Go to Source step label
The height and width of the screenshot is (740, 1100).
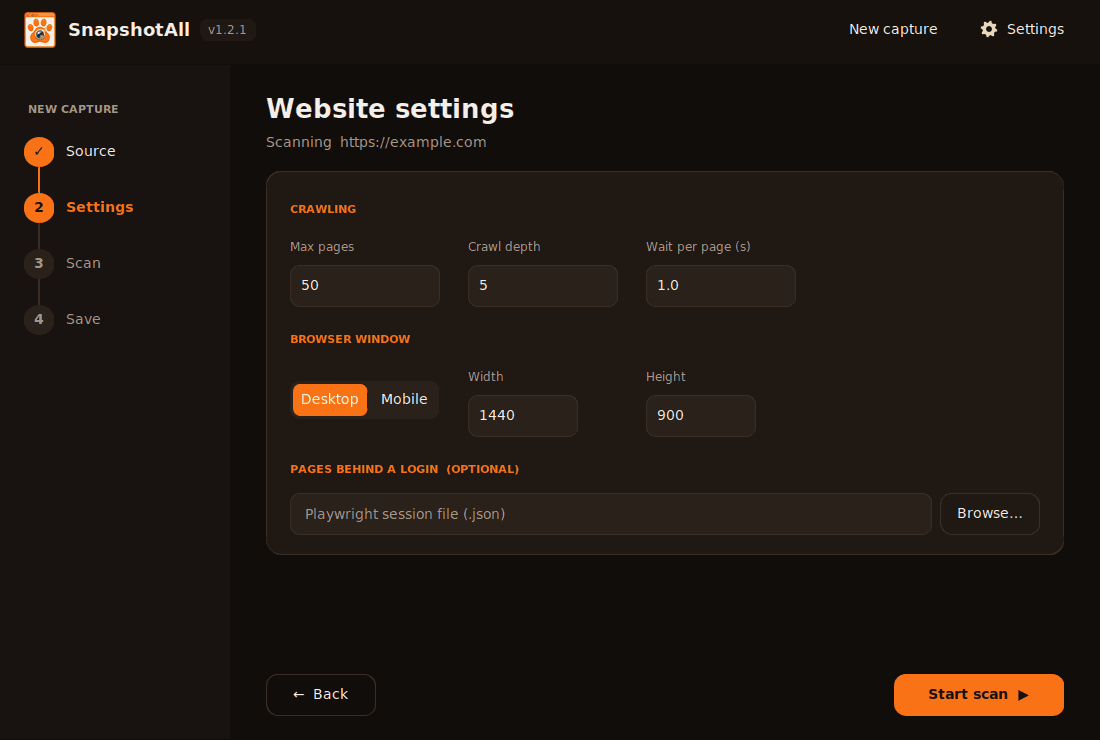pos(90,152)
